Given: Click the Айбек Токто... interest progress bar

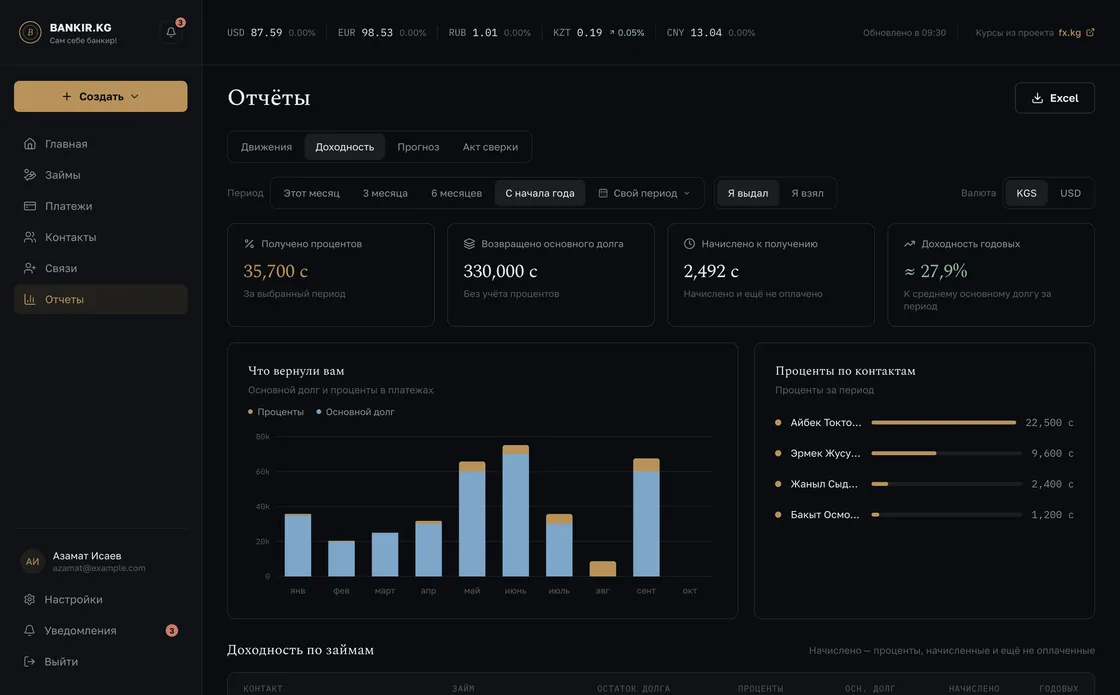Looking at the screenshot, I should tap(946, 423).
